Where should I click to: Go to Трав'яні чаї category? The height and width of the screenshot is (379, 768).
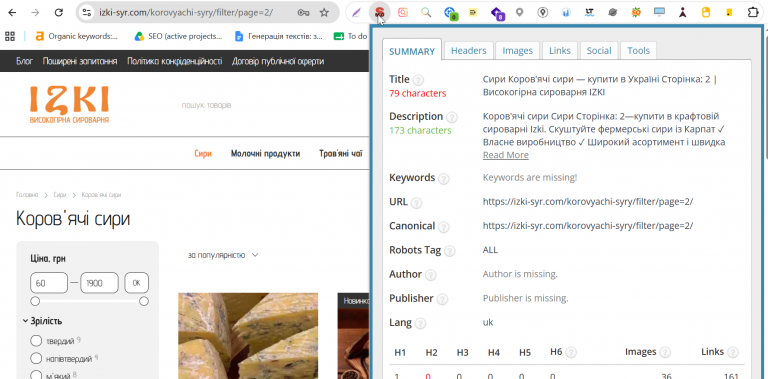(340, 154)
